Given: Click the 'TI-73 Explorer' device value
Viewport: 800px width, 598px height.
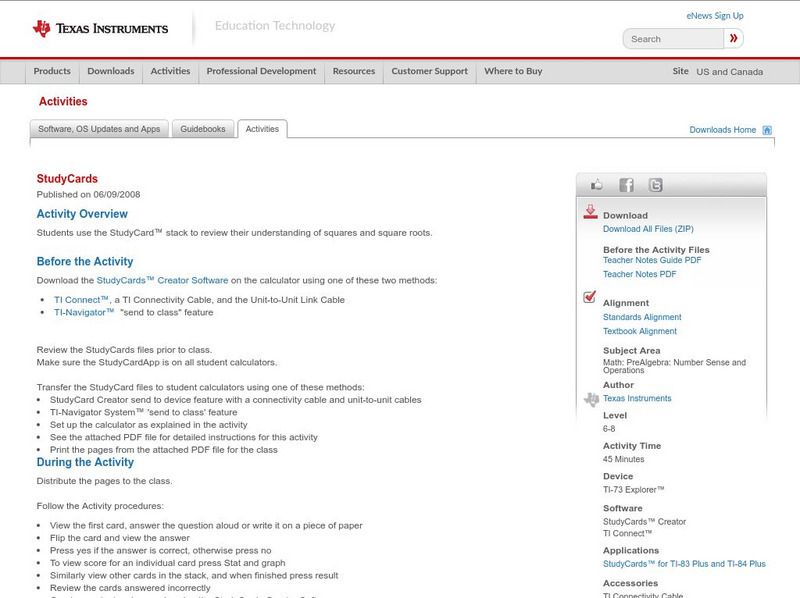Looking at the screenshot, I should click(x=634, y=490).
